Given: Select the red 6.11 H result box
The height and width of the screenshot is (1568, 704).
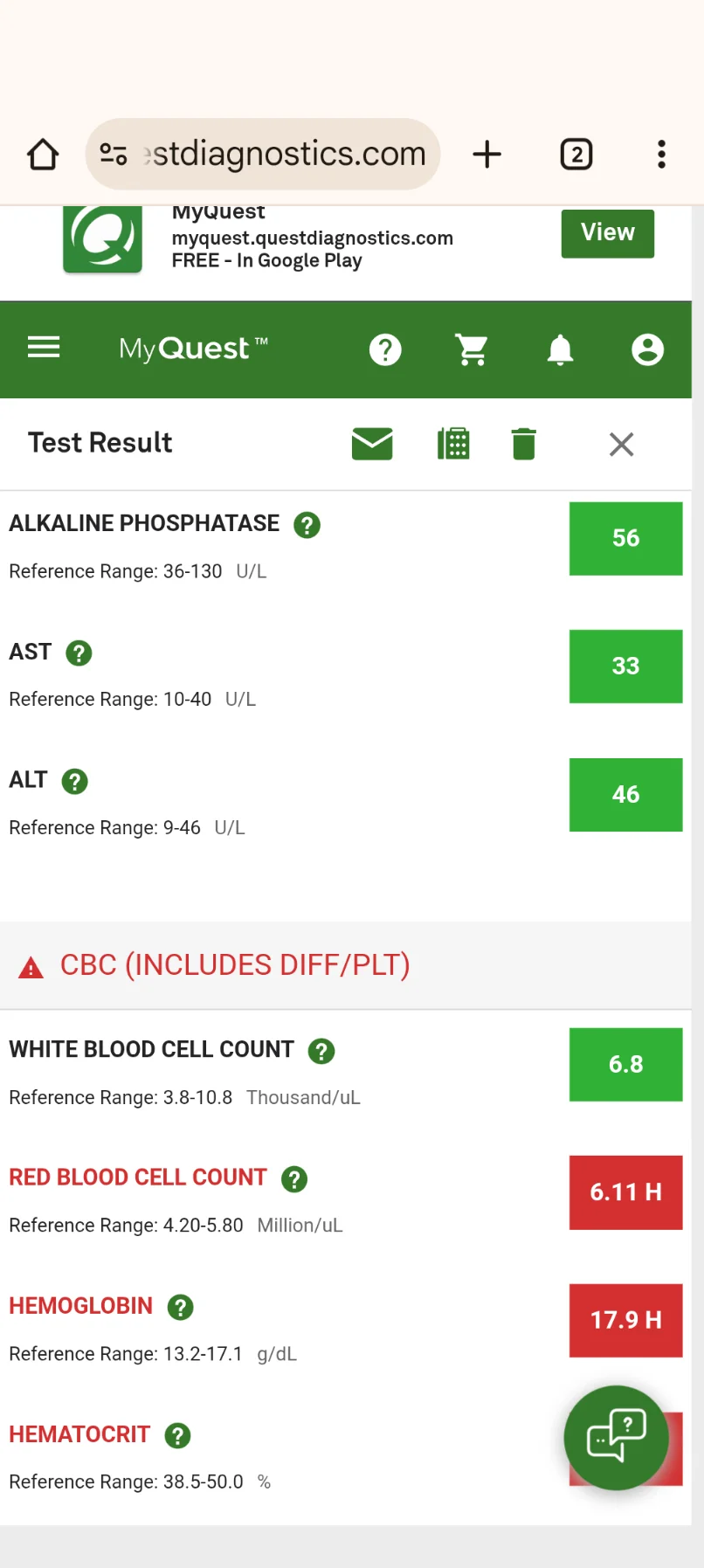Looking at the screenshot, I should [x=626, y=1192].
